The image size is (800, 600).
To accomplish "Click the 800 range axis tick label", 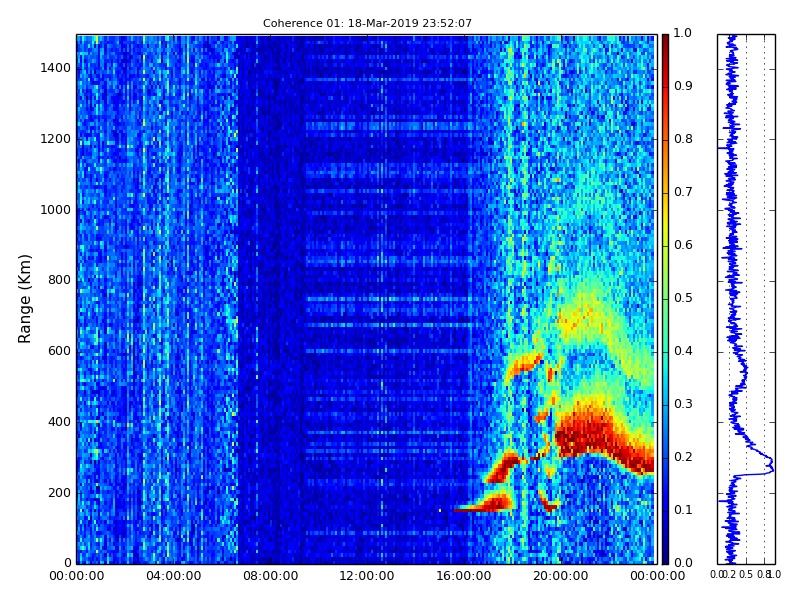I will [x=59, y=280].
